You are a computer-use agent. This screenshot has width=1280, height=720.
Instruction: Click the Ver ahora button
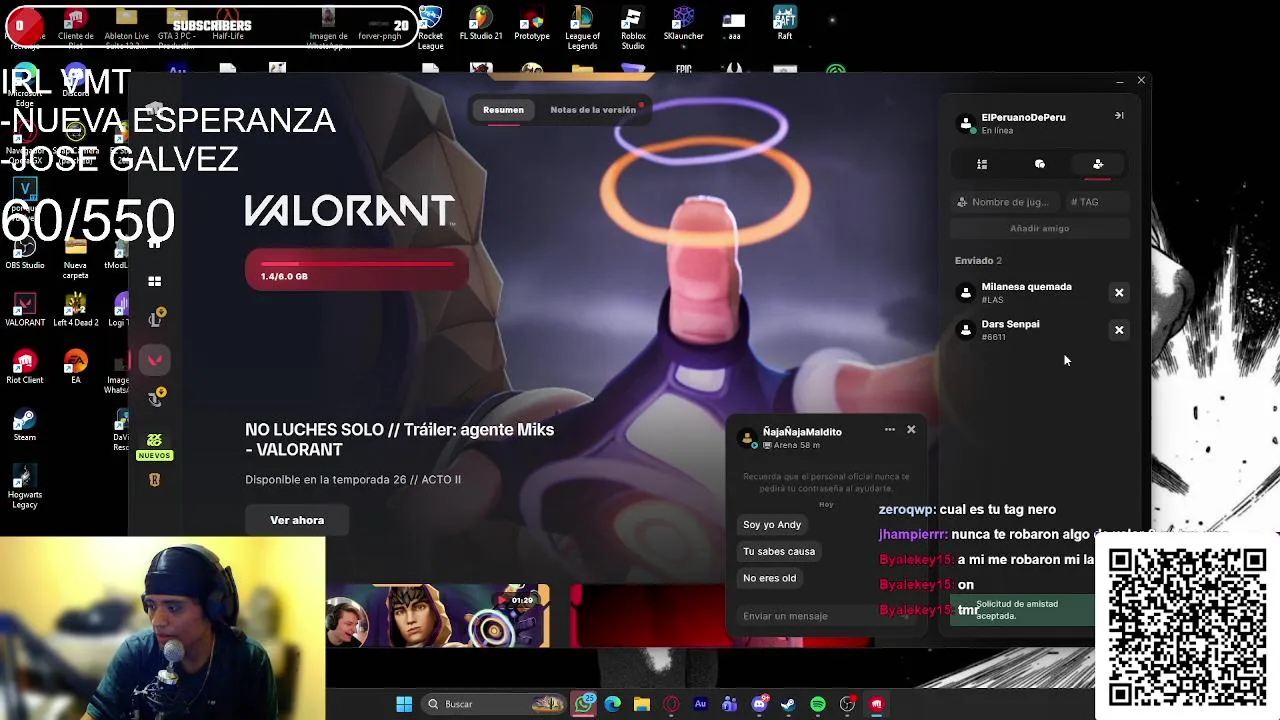297,520
